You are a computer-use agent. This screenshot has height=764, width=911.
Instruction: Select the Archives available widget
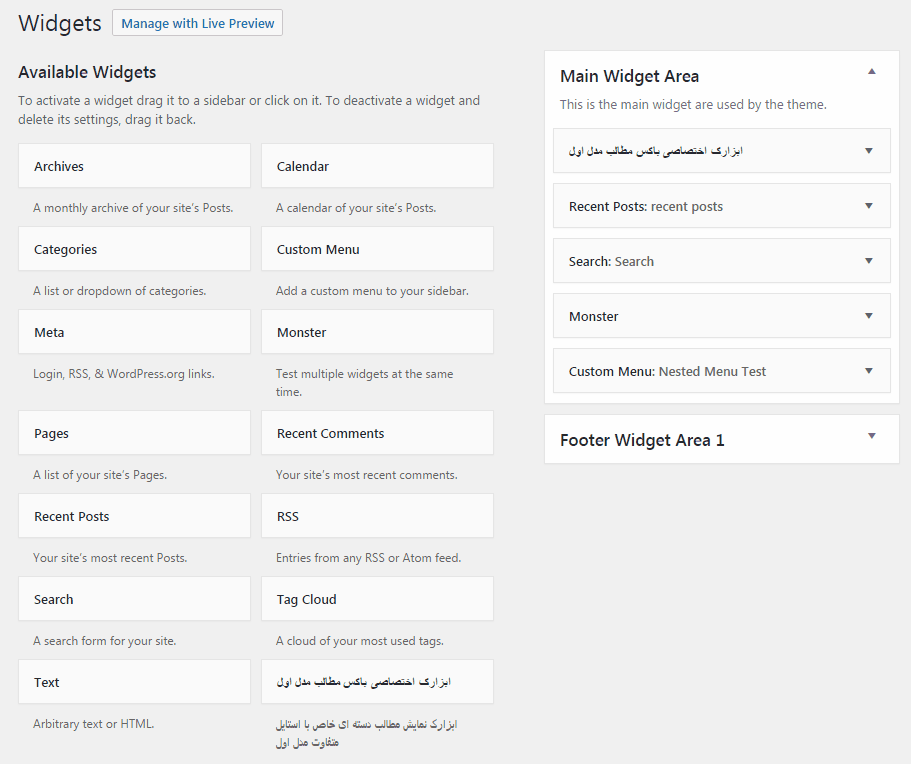[x=134, y=166]
